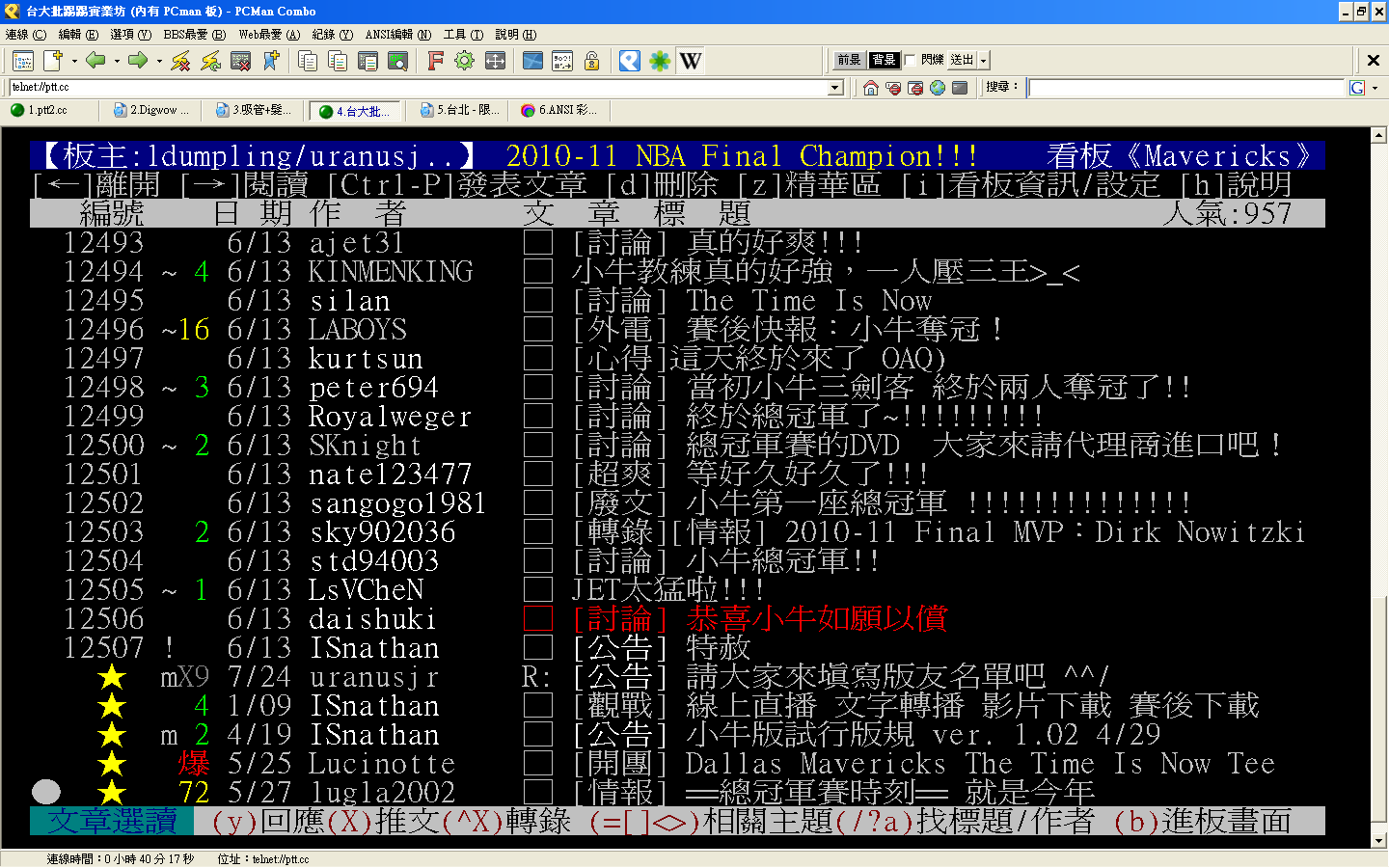Click post 12496 賽後快報：小牛奪冠
Screen dimensions: 1389x868
[x=677, y=330]
